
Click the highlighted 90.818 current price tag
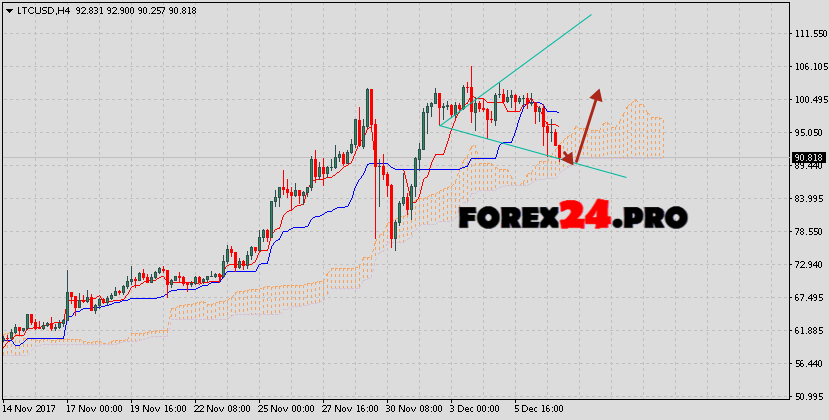[807, 157]
